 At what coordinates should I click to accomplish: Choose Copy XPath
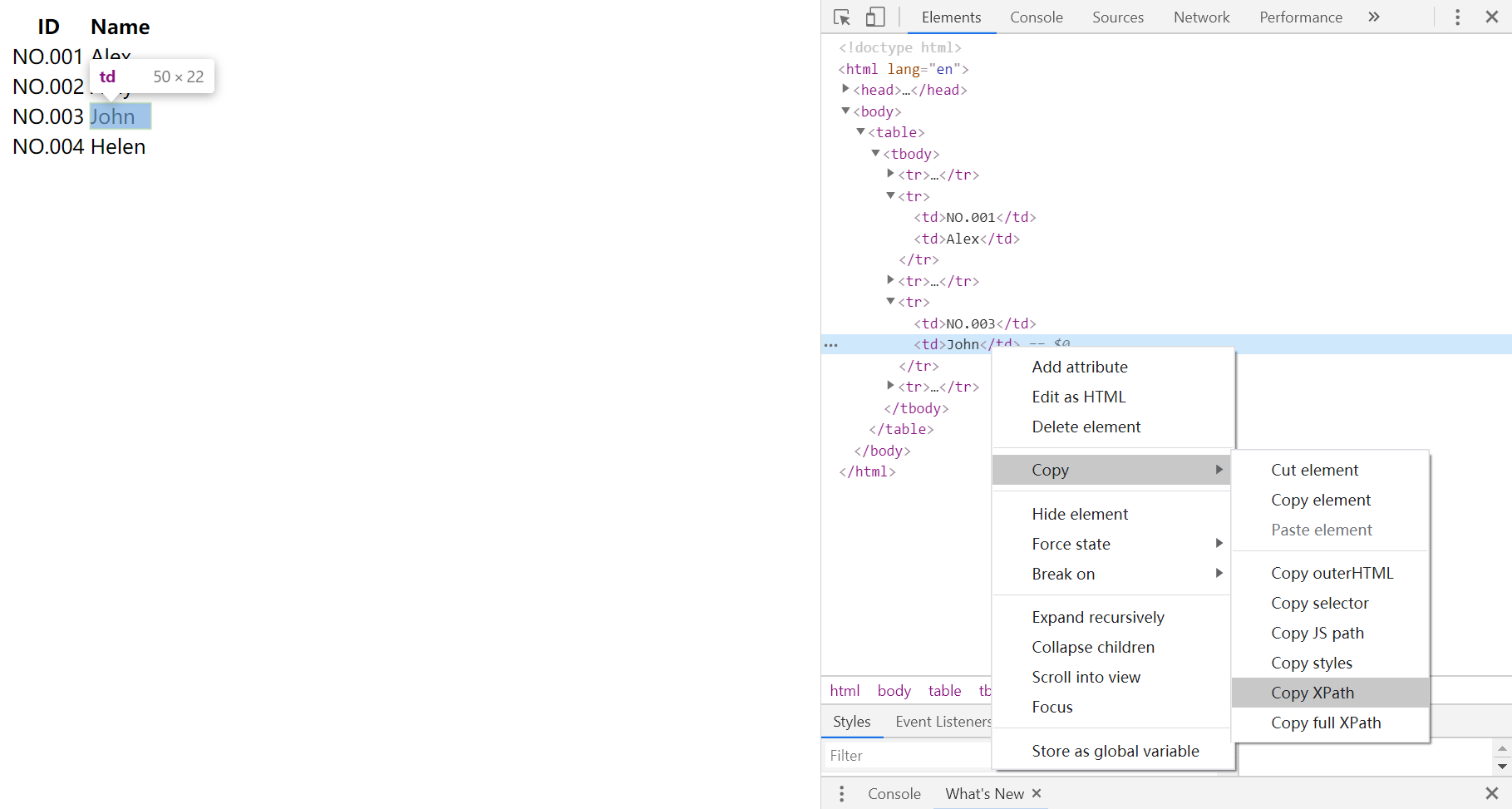pos(1330,693)
